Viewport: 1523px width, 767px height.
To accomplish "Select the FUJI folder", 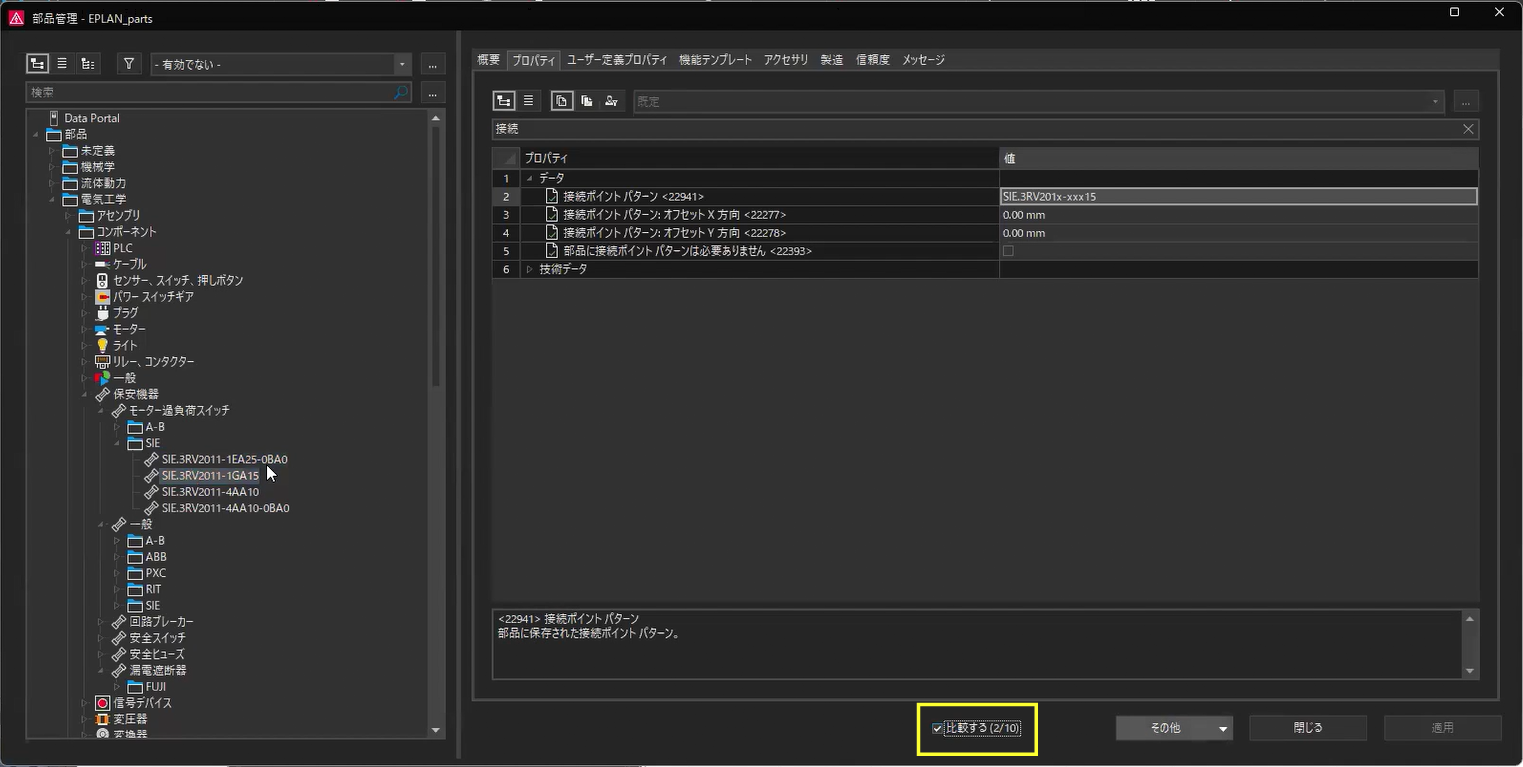I will point(156,687).
